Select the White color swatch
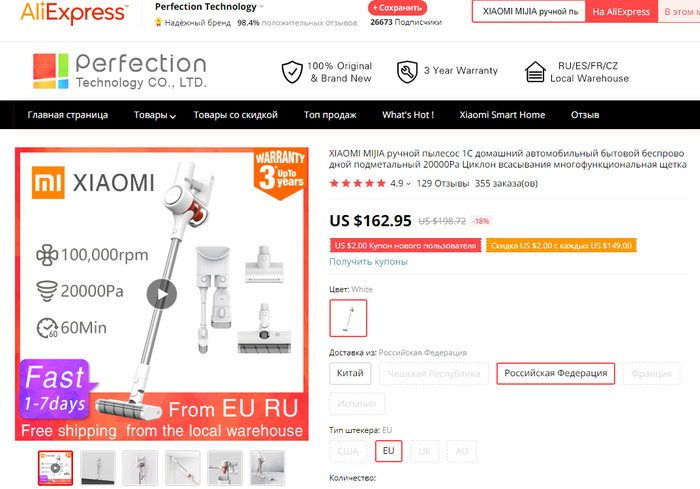 [x=348, y=318]
